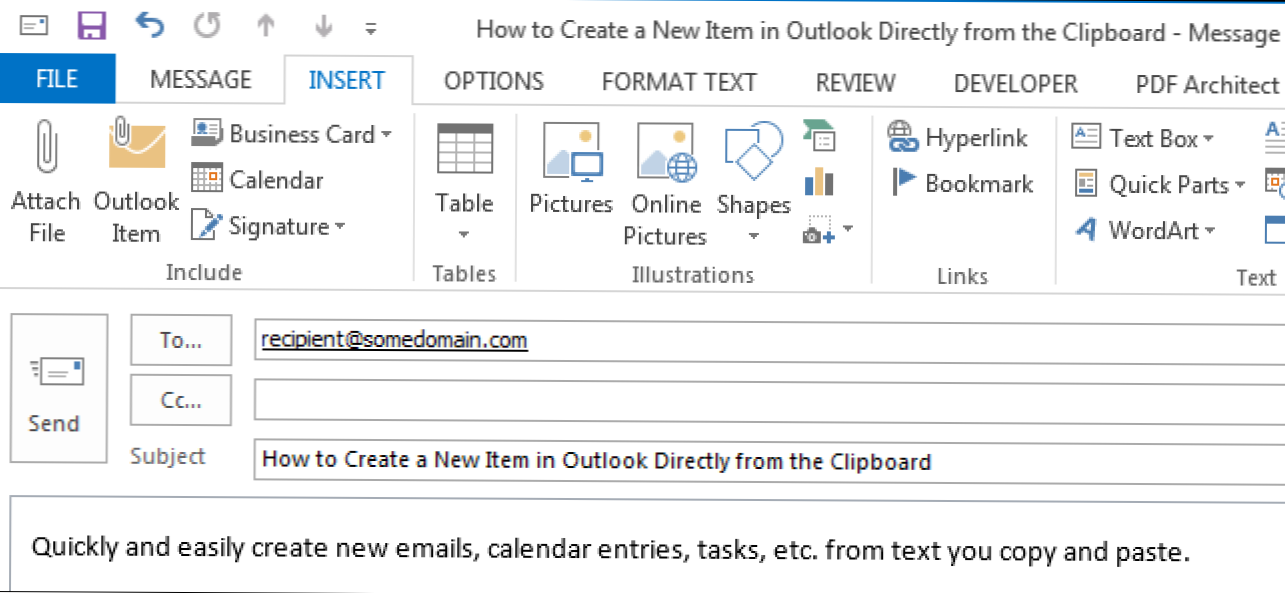Click the Calendar icon in Include group
Viewport: 1285px width, 593px height.
[257, 180]
